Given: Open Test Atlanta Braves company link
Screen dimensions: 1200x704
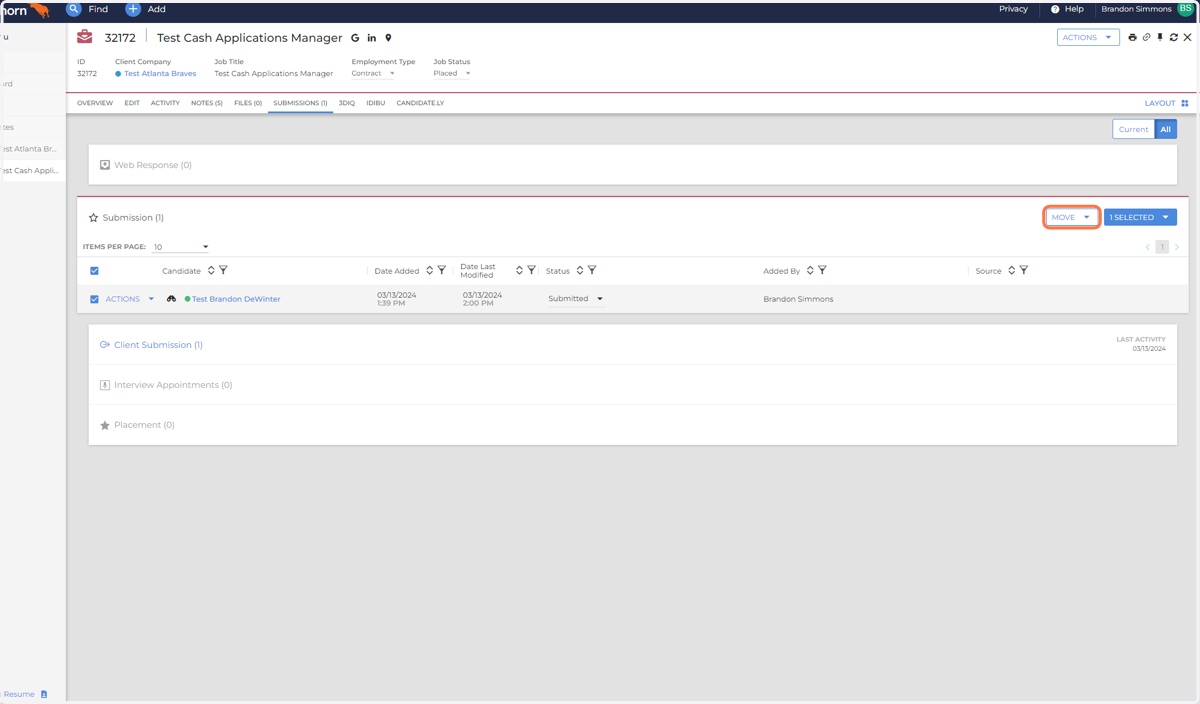Looking at the screenshot, I should coord(160,74).
